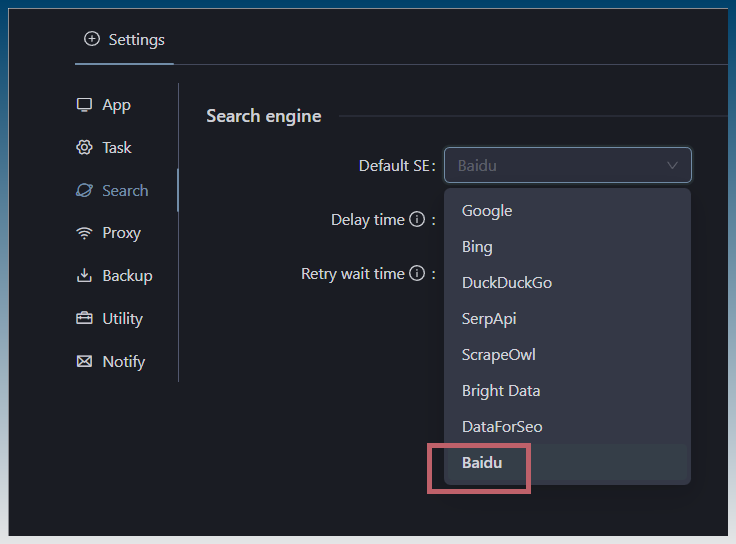Click the Notify envelope icon
736x544 pixels.
(x=85, y=362)
